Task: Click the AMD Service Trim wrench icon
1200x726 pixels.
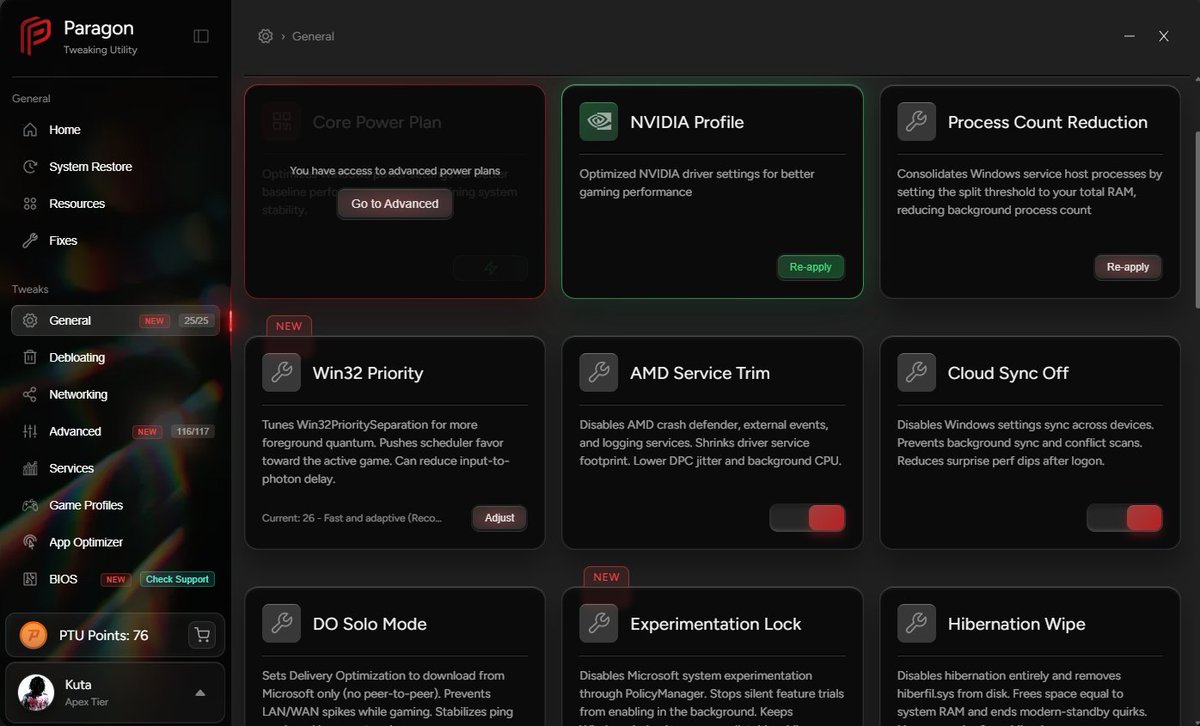Action: click(x=598, y=373)
